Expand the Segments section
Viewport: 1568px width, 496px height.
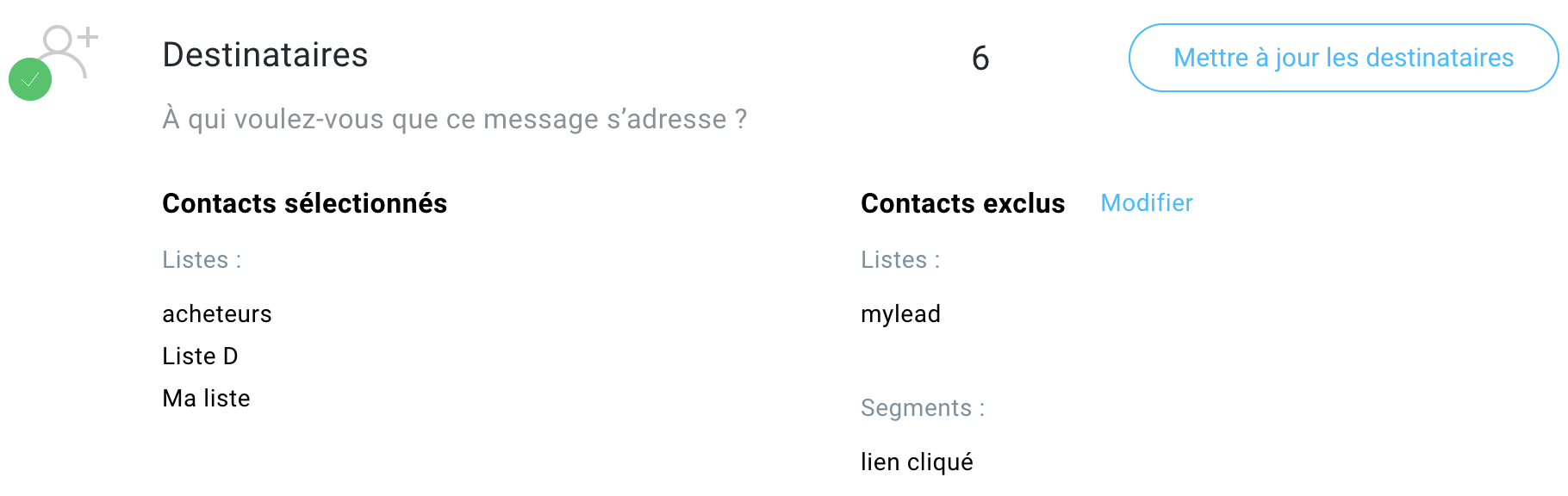tap(923, 407)
